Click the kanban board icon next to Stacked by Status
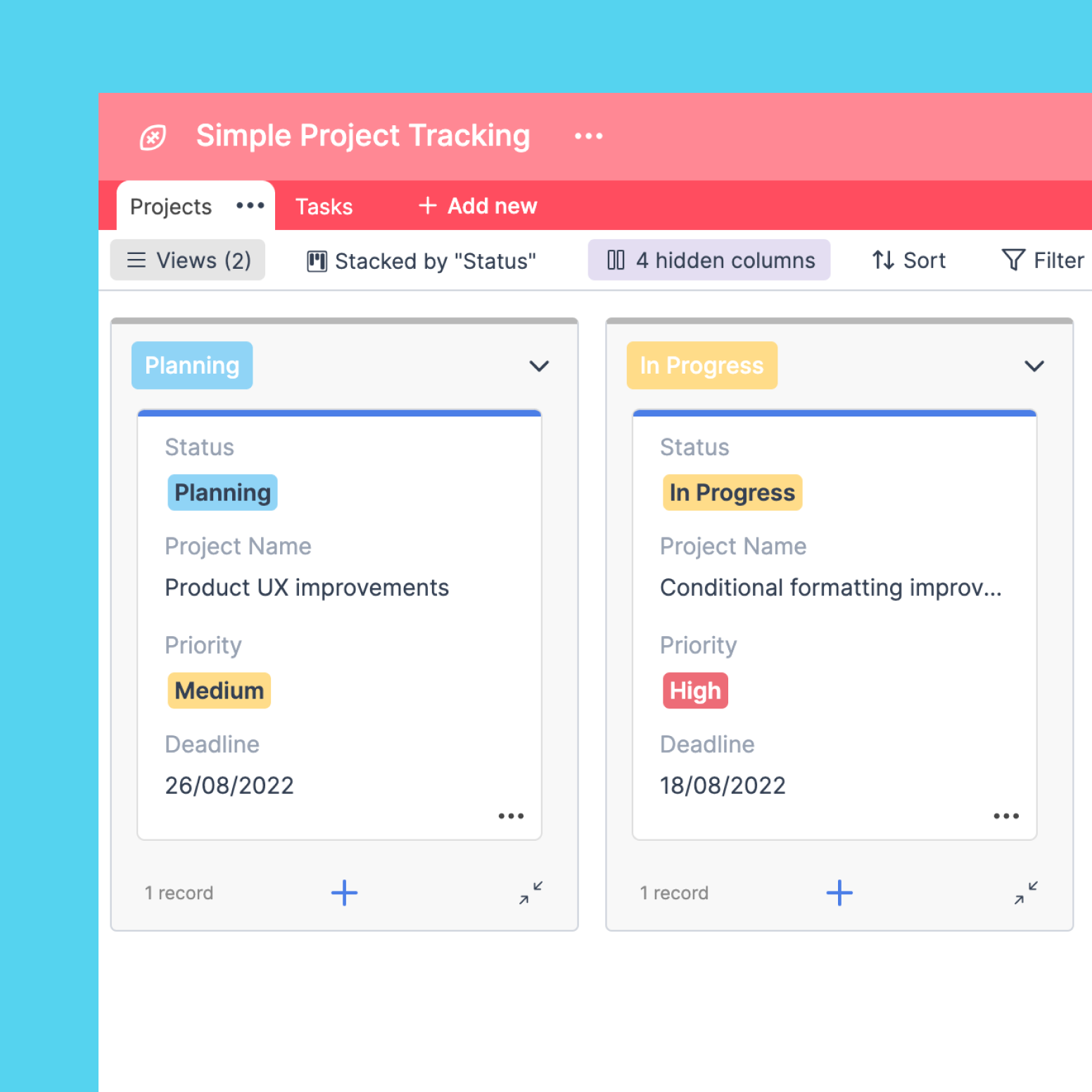The width and height of the screenshot is (1092, 1092). tap(316, 260)
